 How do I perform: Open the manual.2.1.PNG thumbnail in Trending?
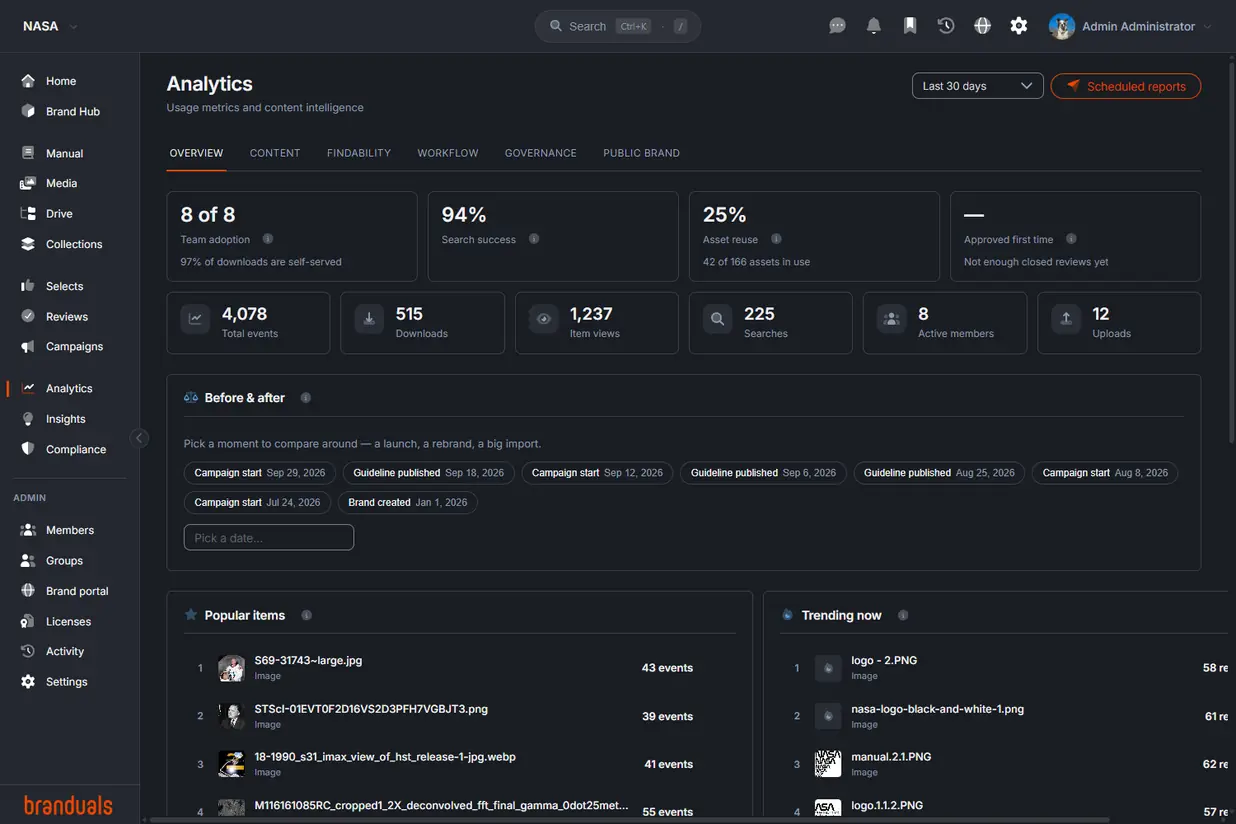[828, 764]
